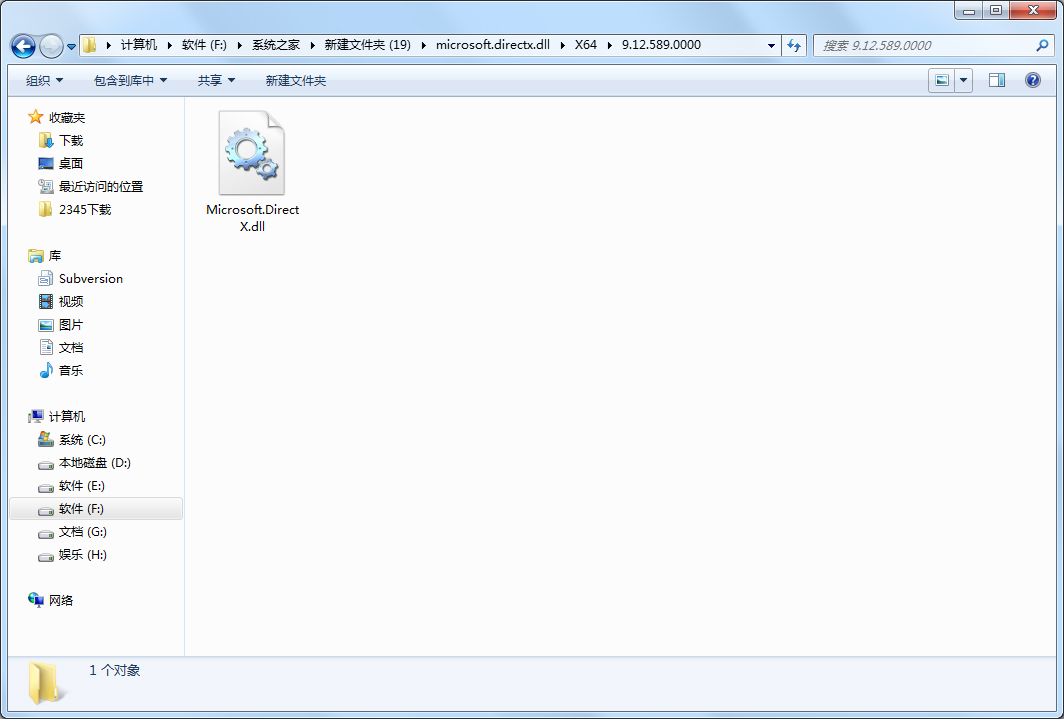Open the 组织 dropdown menu

tap(43, 80)
